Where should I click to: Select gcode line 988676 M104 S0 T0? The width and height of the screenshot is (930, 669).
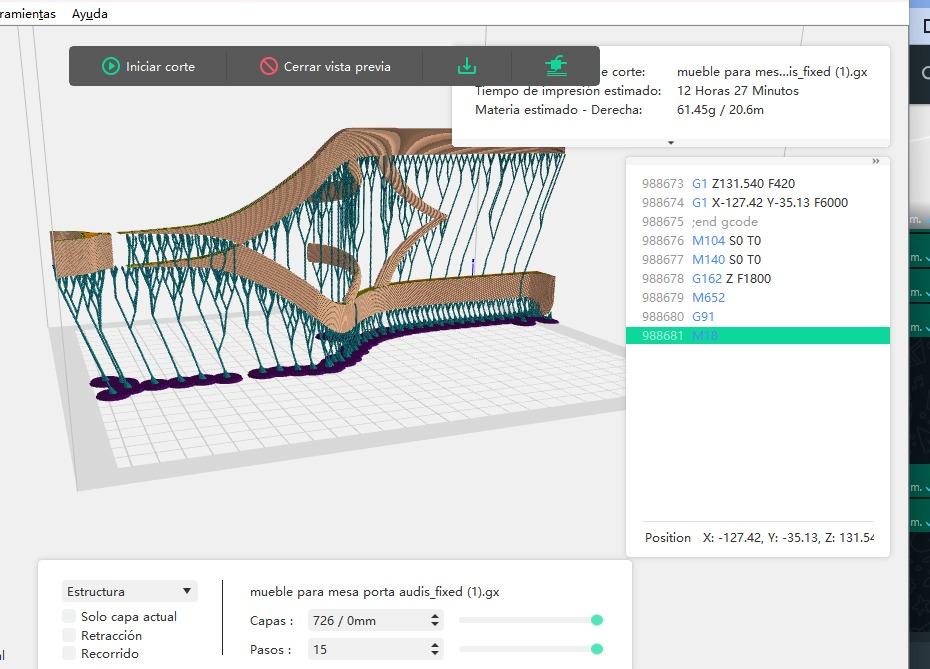click(x=757, y=240)
